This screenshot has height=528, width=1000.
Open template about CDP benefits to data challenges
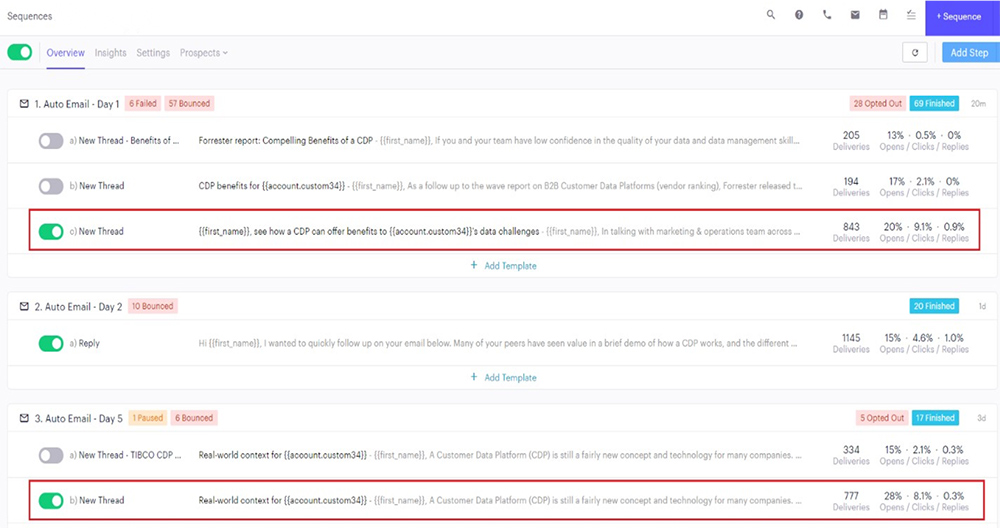pyautogui.click(x=369, y=231)
